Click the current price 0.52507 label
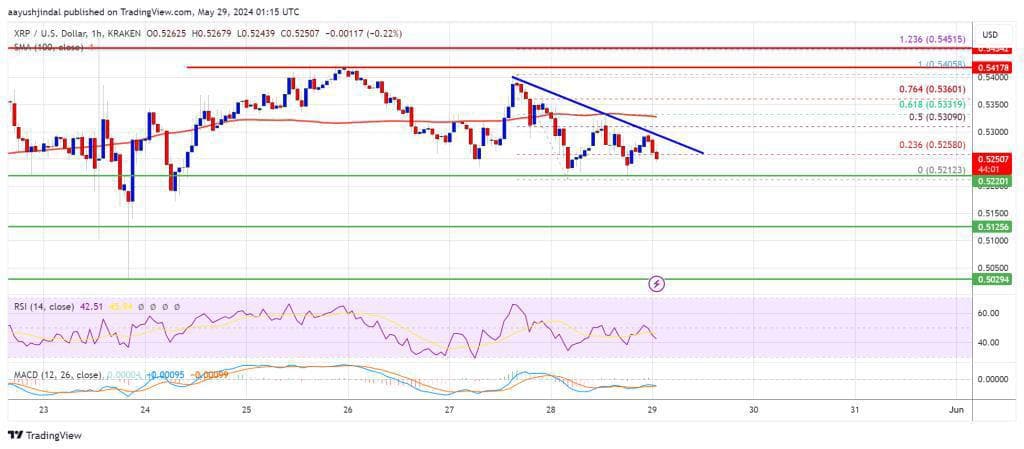The height and width of the screenshot is (449, 1024). tap(994, 157)
